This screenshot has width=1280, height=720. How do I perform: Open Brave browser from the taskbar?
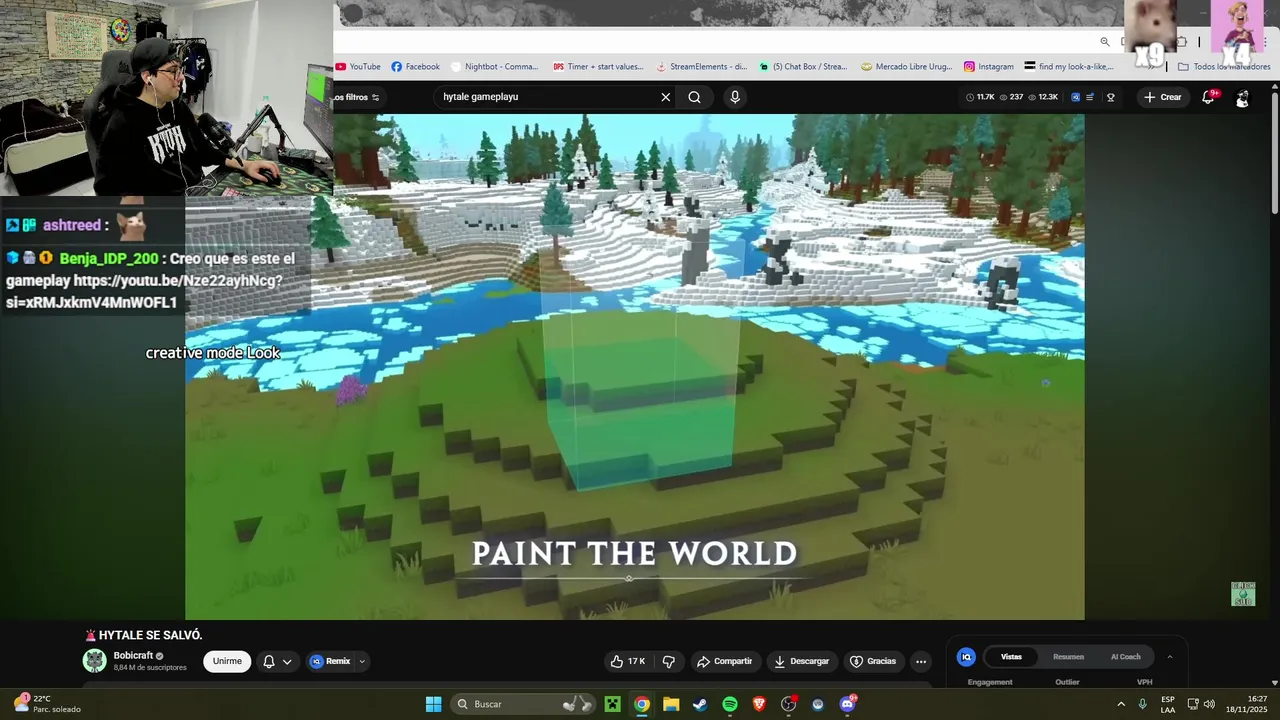click(x=759, y=704)
